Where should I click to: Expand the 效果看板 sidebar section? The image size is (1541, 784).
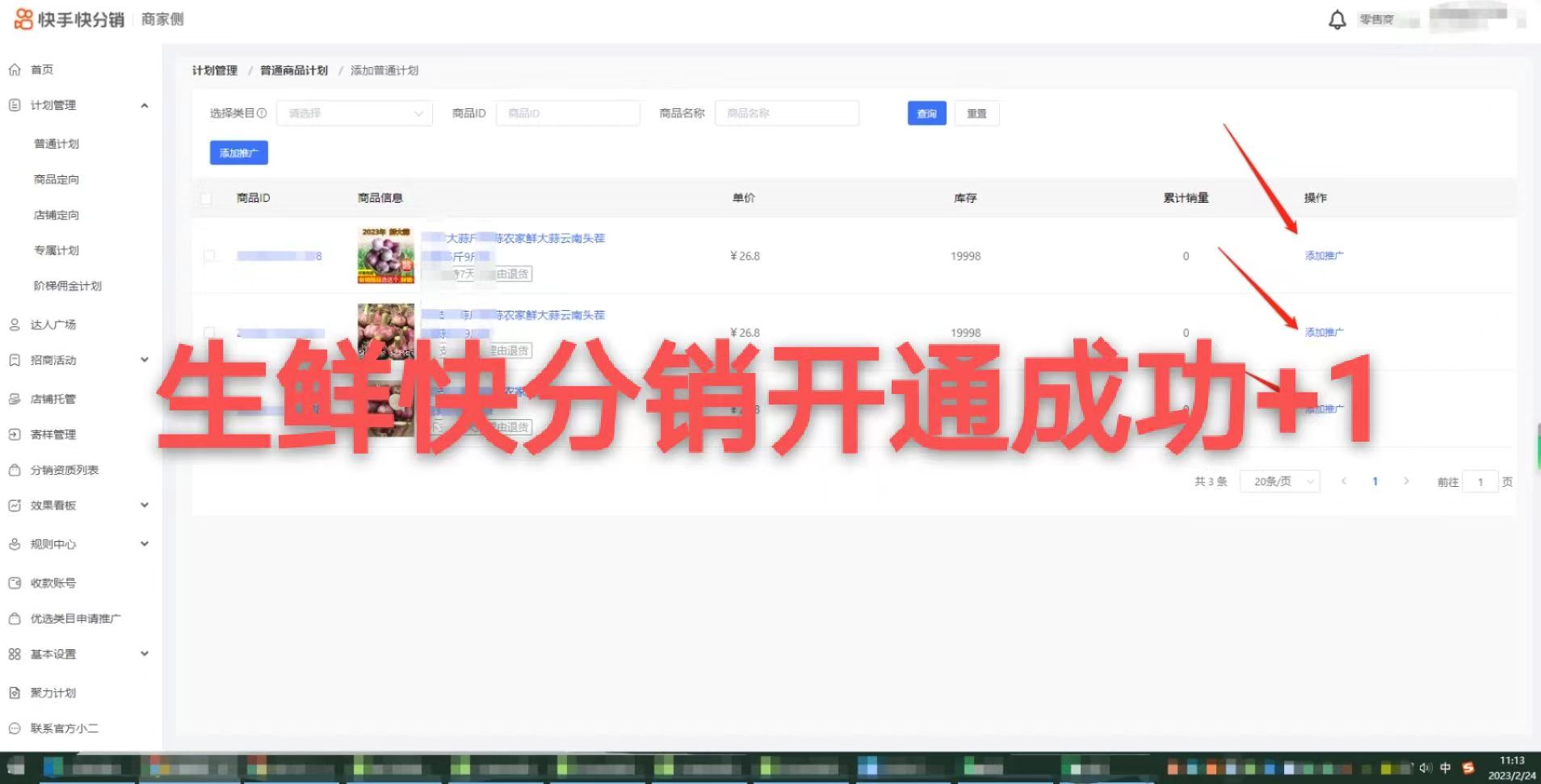[145, 505]
